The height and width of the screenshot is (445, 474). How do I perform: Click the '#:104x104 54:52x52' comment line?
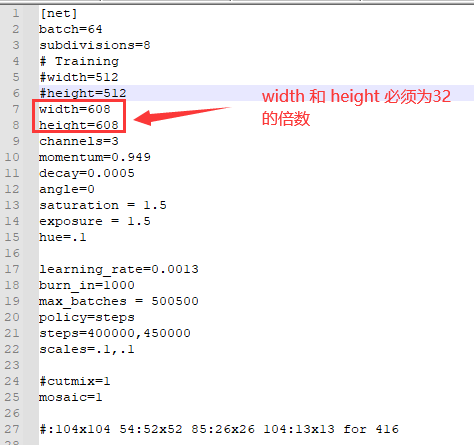pyautogui.click(x=219, y=429)
